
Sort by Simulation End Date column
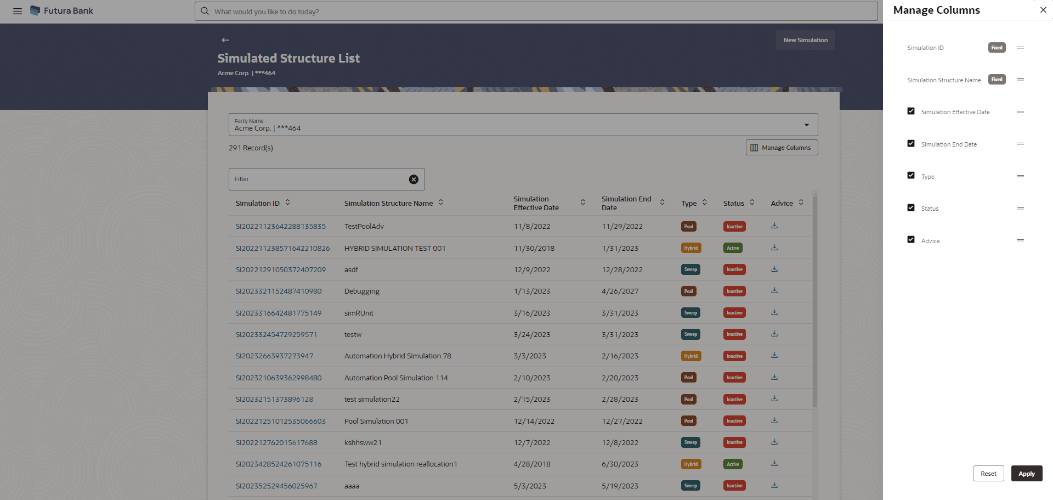(661, 203)
